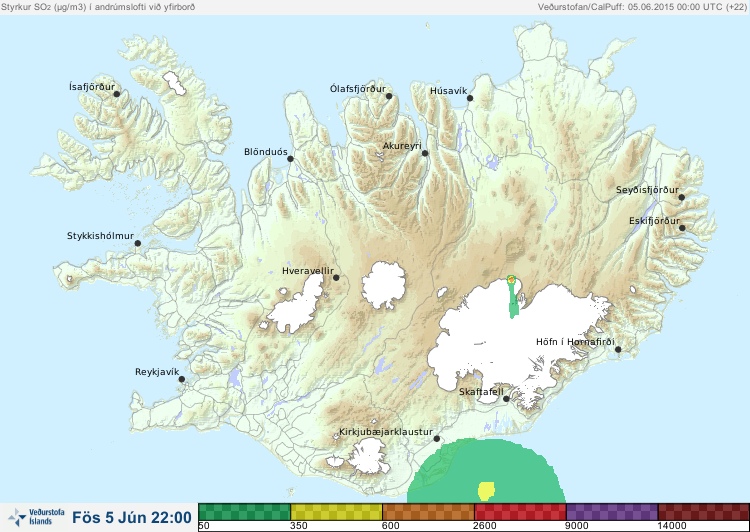Click the Skaftafell label
Image resolution: width=750 pixels, height=532 pixels.
tap(481, 392)
